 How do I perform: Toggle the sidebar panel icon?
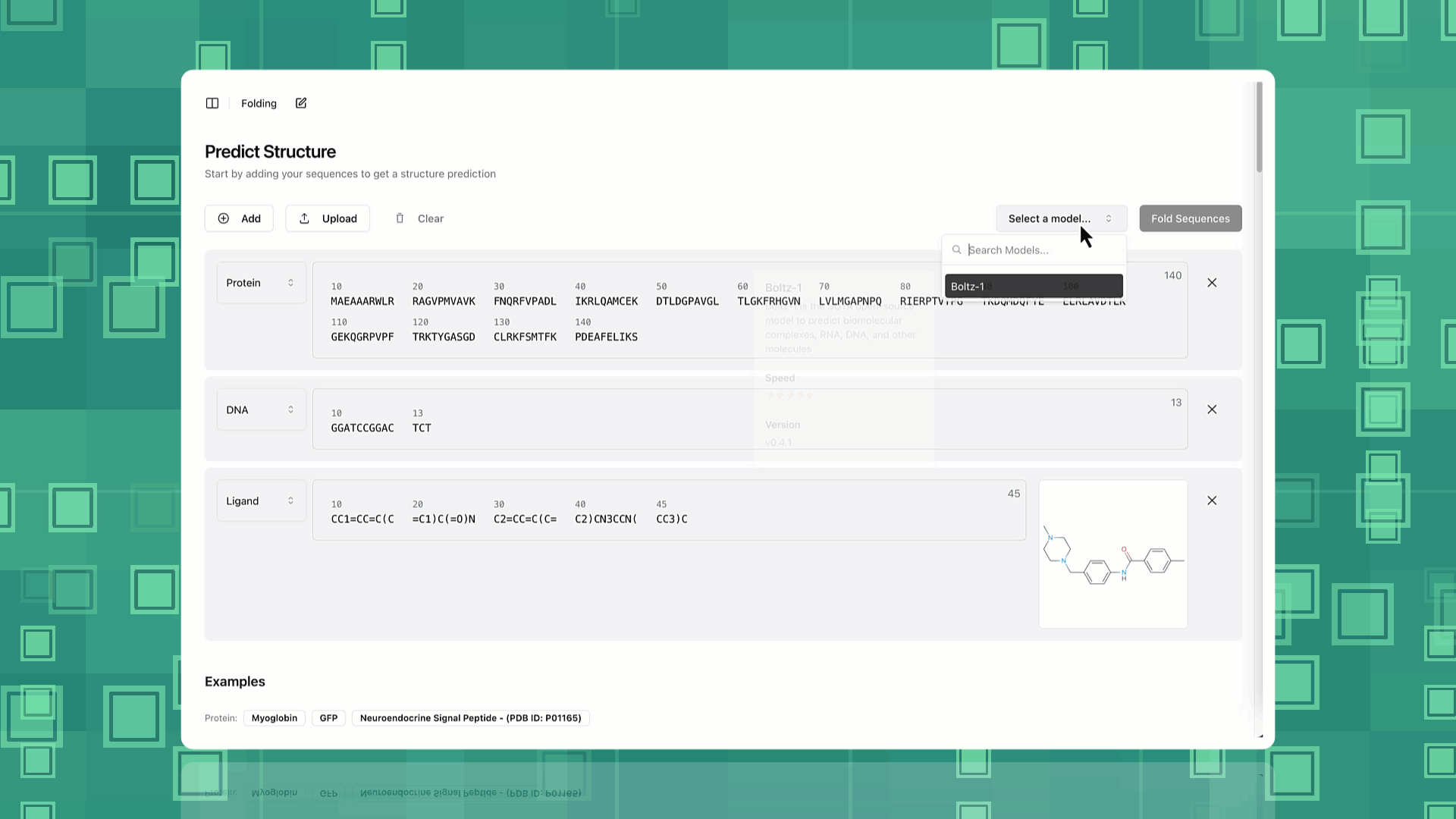[x=212, y=103]
